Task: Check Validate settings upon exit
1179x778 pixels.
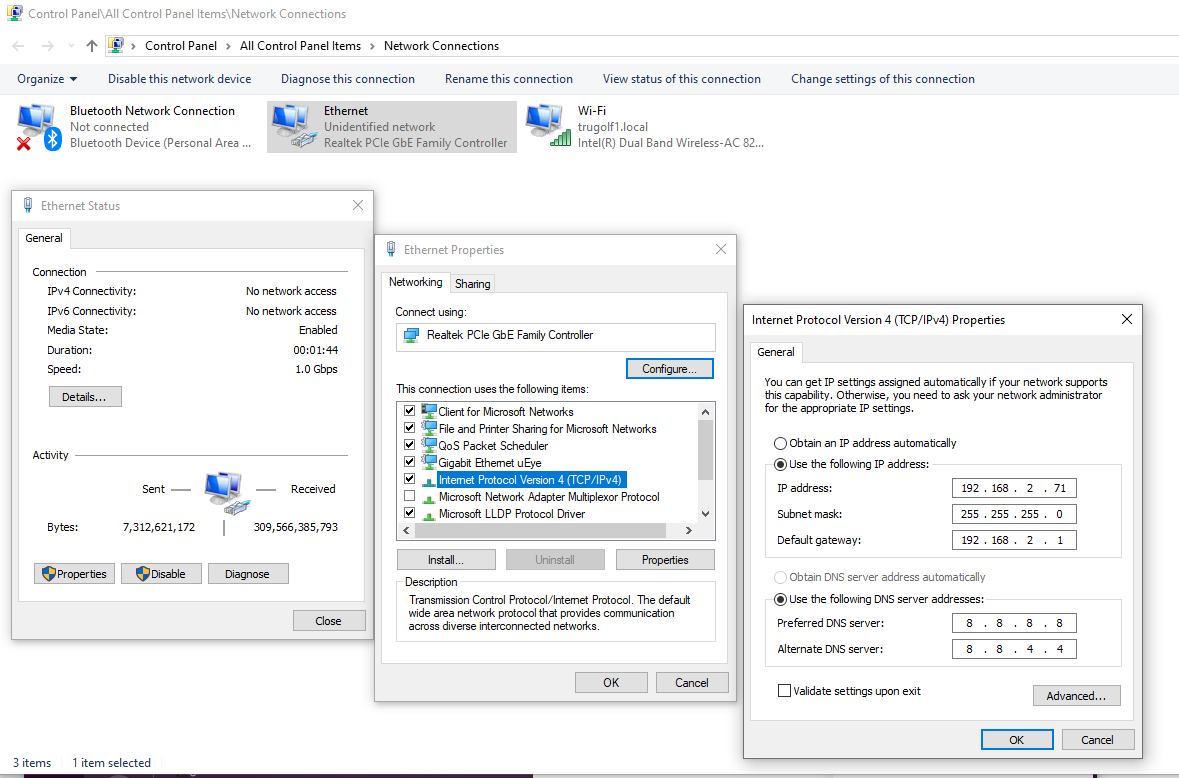Action: tap(784, 691)
